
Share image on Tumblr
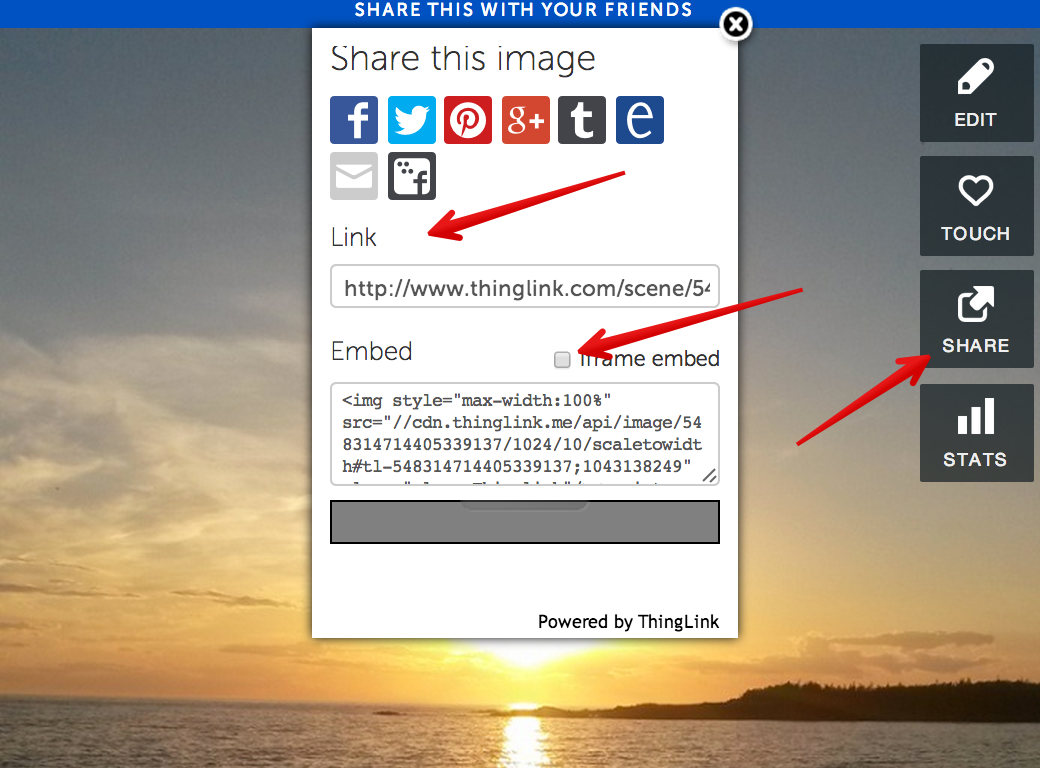click(582, 120)
